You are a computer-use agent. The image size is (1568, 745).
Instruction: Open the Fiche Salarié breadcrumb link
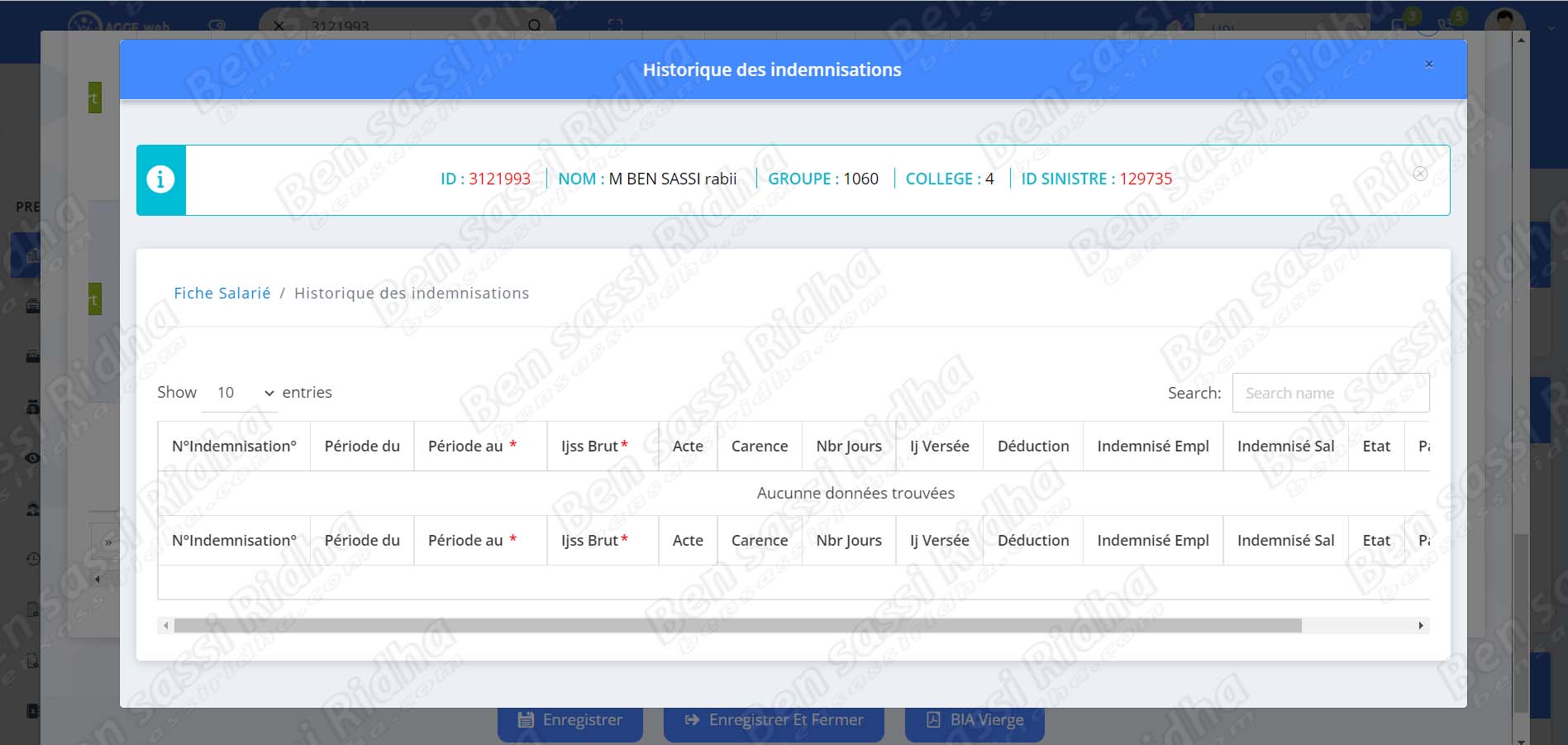[x=222, y=294]
